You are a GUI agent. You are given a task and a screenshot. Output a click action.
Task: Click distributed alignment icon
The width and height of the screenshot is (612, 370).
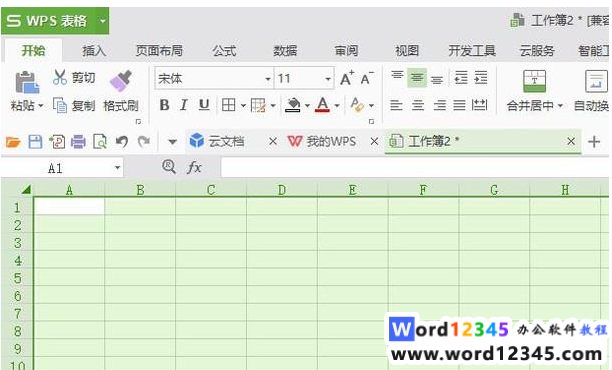tap(480, 105)
